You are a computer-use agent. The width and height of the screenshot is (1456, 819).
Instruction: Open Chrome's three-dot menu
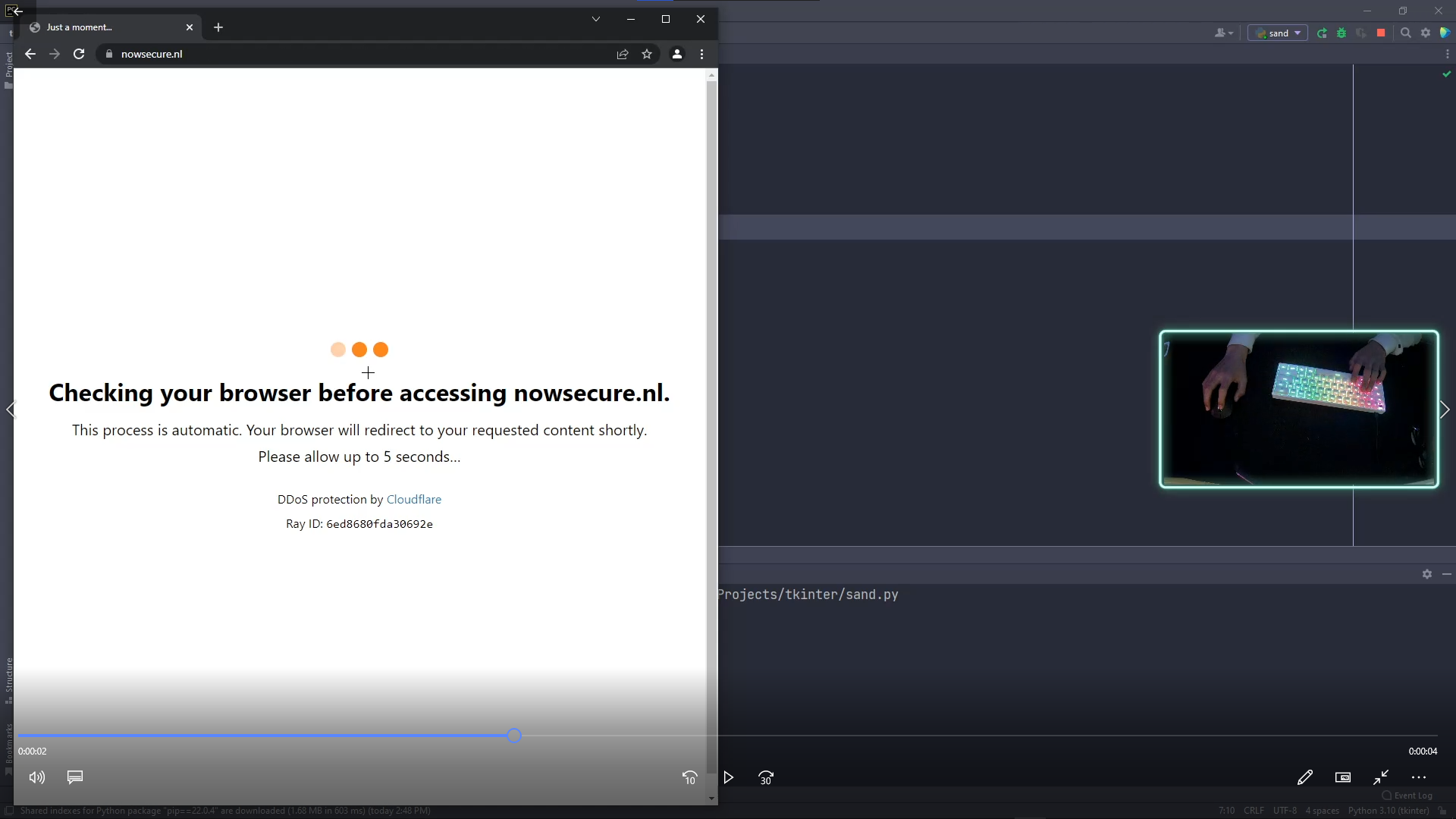pos(701,54)
